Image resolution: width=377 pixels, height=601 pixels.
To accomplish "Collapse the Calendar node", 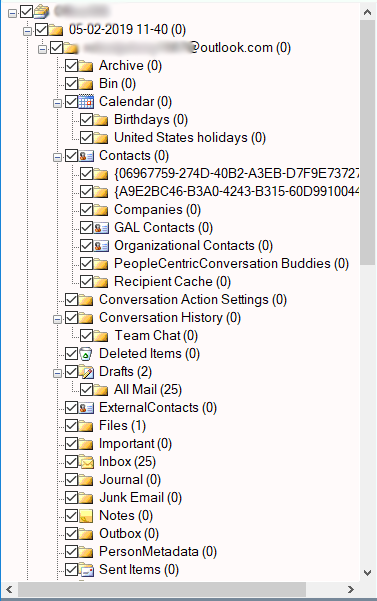I will click(57, 103).
